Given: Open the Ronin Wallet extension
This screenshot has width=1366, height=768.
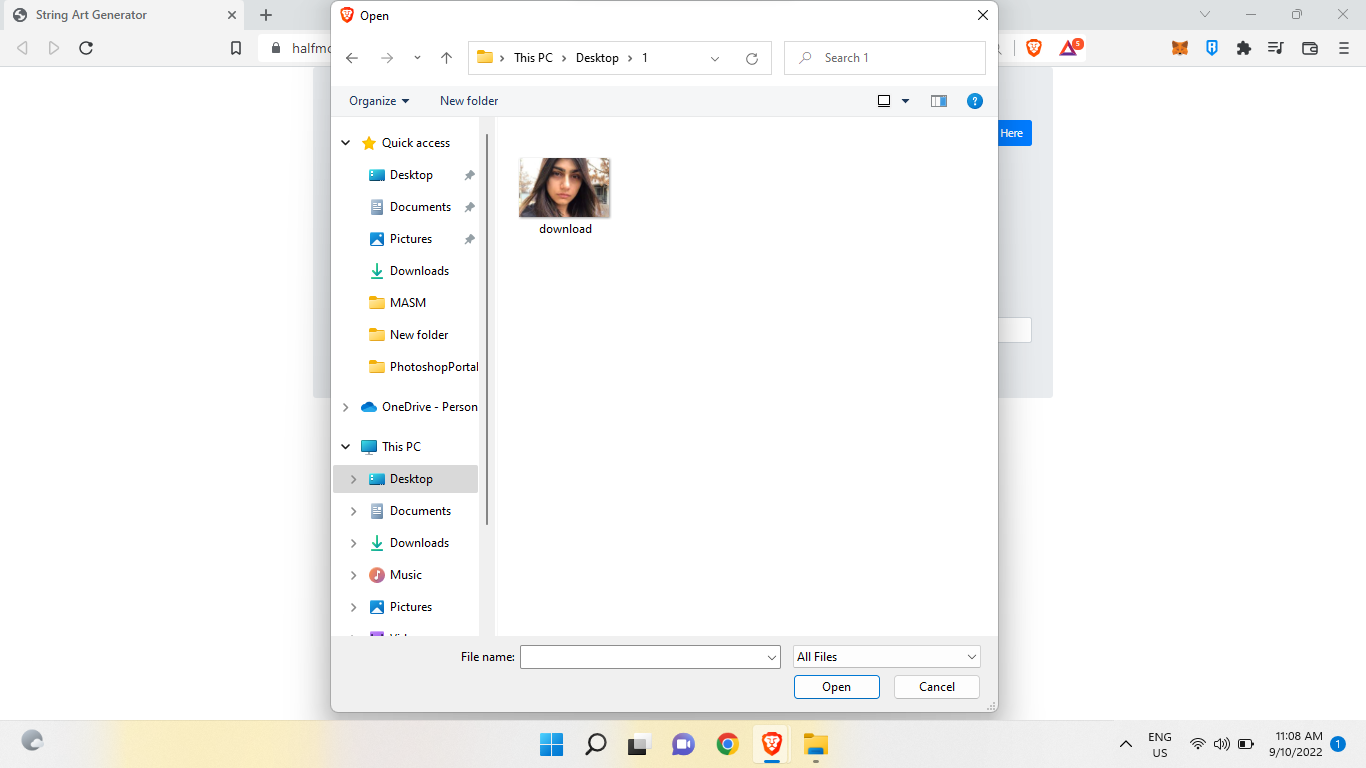Looking at the screenshot, I should click(1211, 47).
